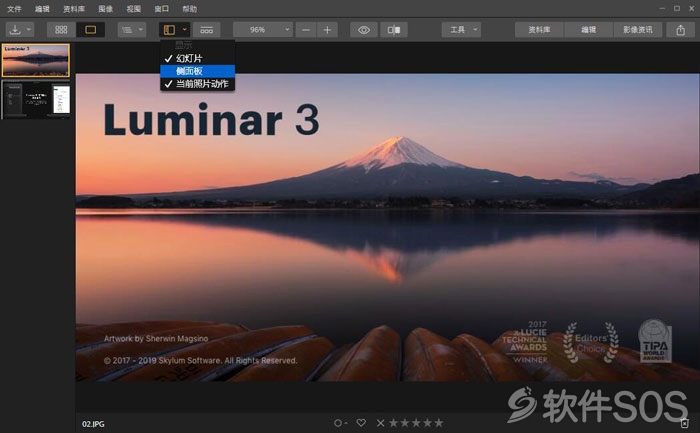
Task: Select the second dark screenshot thumbnail
Action: (x=36, y=99)
